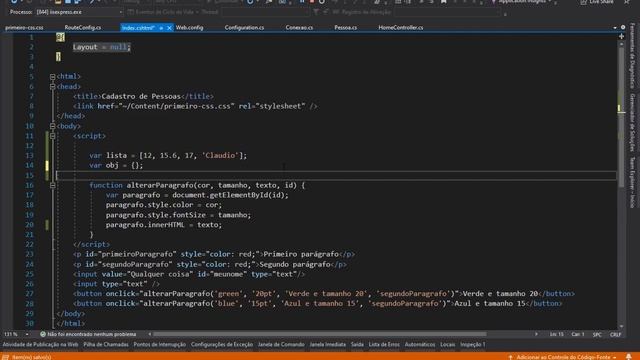Image resolution: width=640 pixels, height=360 pixels.
Task: Switch to Web.config tab
Action: 189,28
